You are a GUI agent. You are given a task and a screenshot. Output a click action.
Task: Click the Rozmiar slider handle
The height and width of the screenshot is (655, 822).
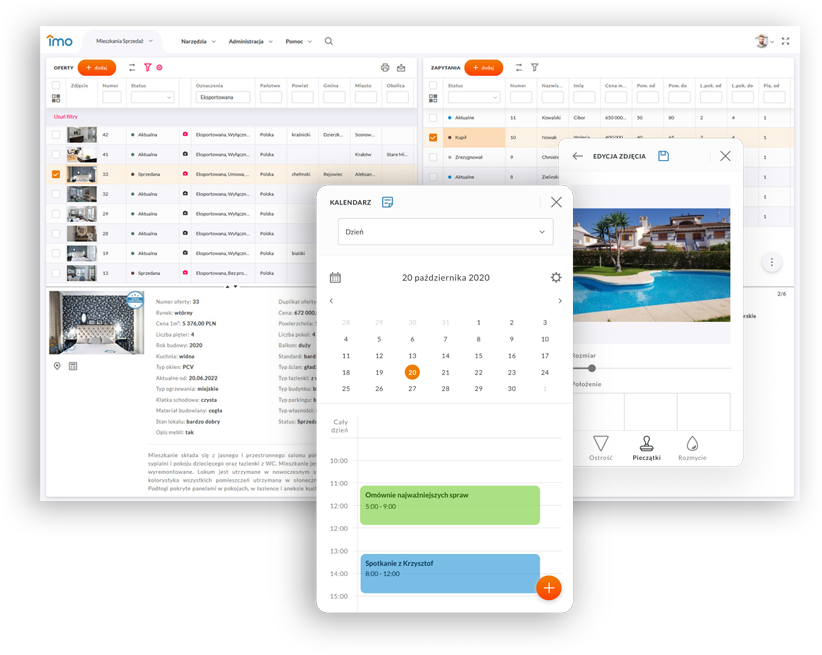pos(592,368)
